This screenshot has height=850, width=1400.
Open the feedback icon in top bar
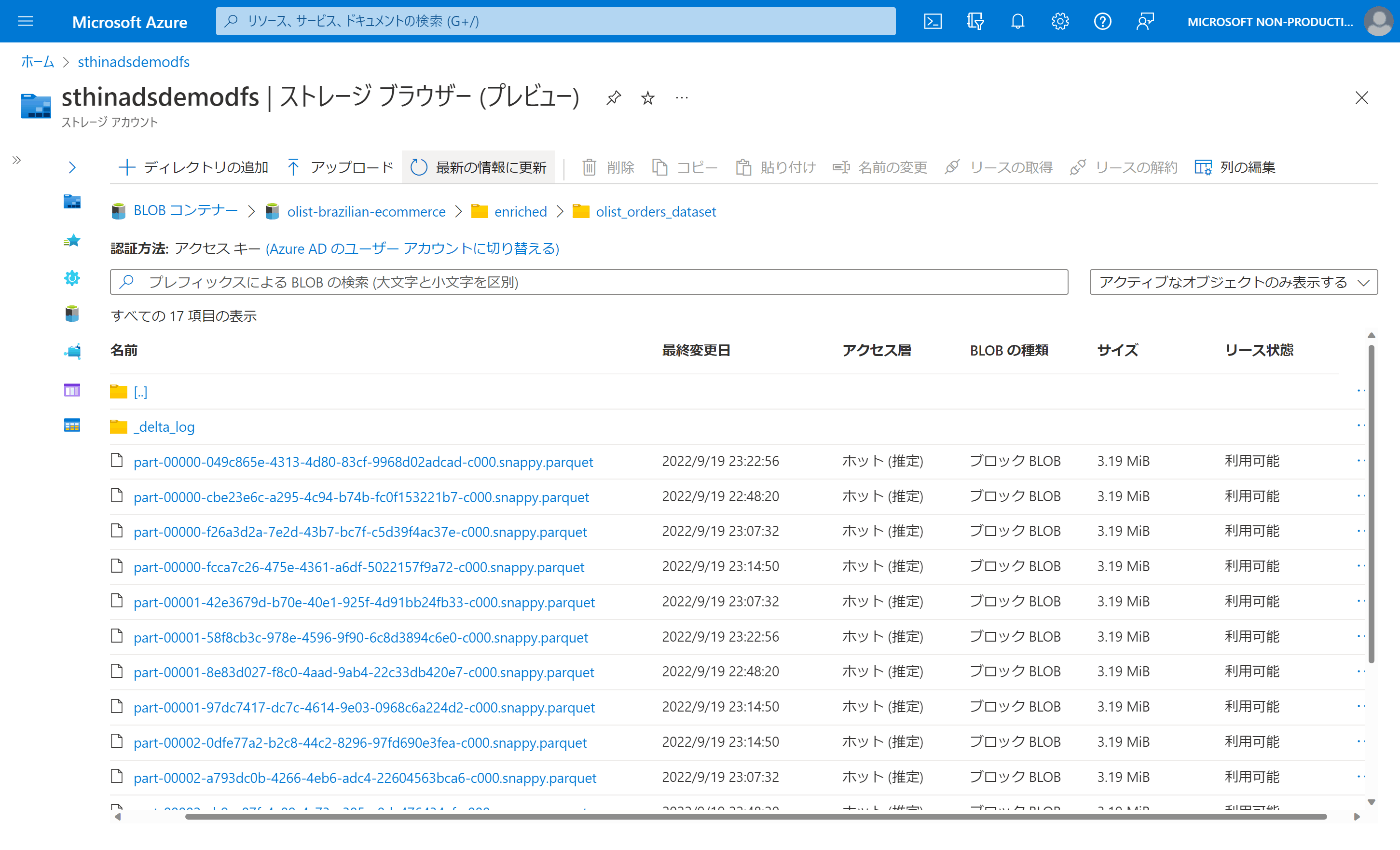[1146, 21]
